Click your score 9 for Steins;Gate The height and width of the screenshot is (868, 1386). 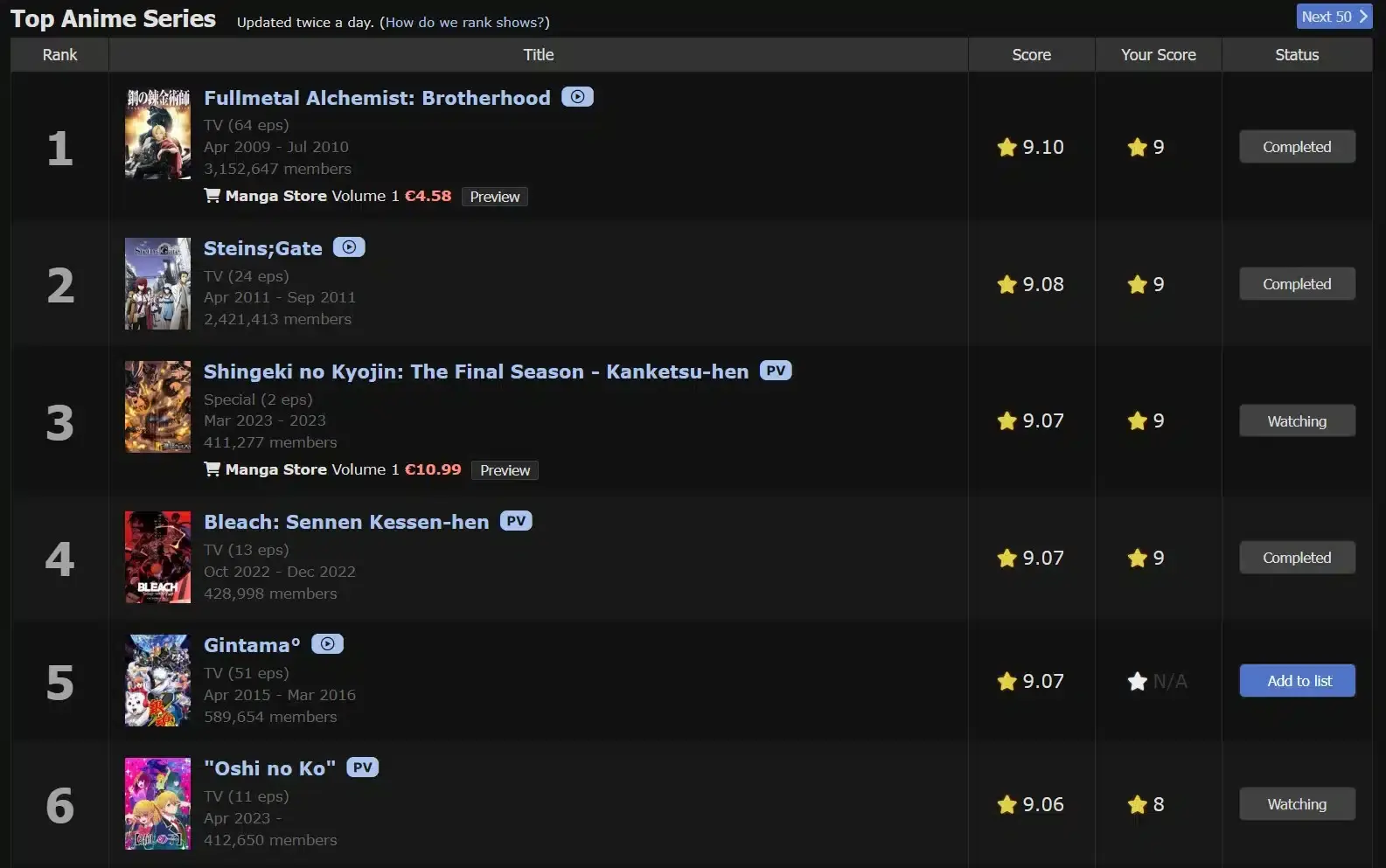pyautogui.click(x=1159, y=284)
